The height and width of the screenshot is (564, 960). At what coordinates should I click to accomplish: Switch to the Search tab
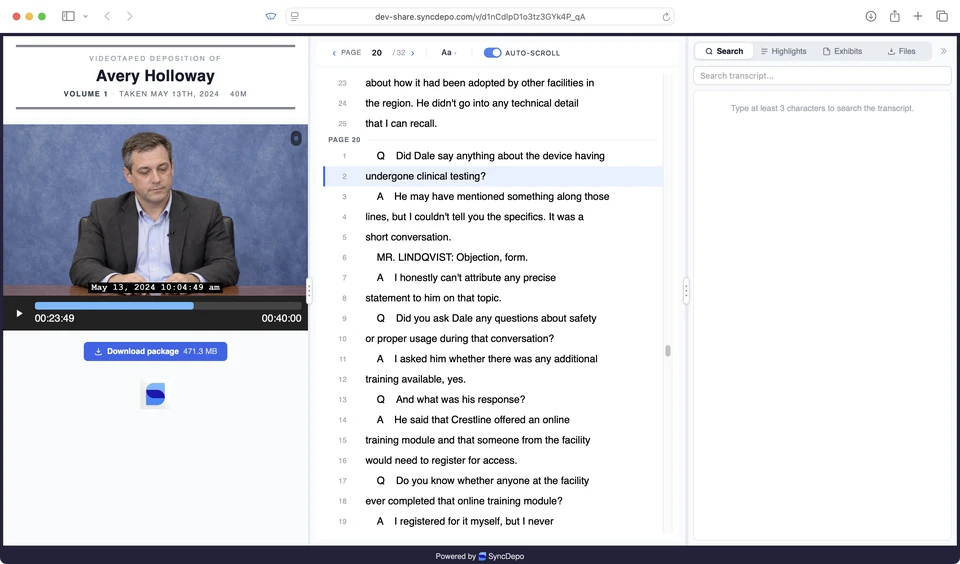pos(724,51)
